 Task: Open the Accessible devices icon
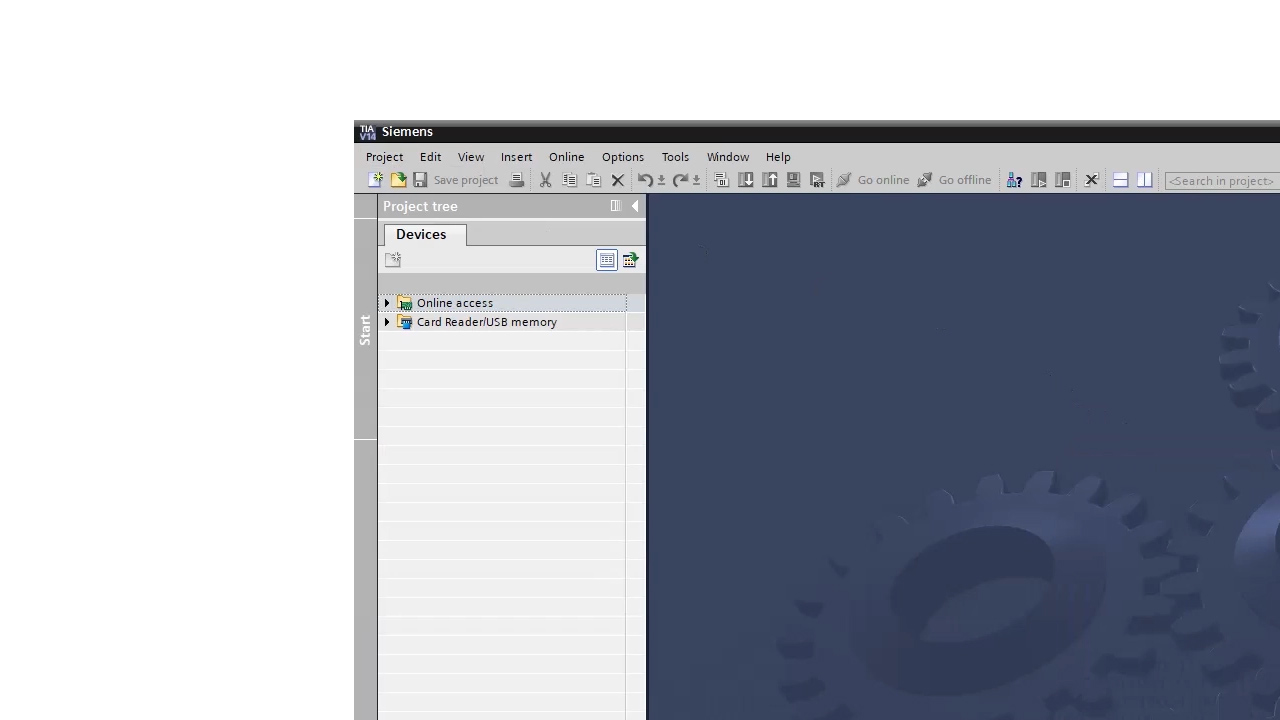click(1014, 179)
